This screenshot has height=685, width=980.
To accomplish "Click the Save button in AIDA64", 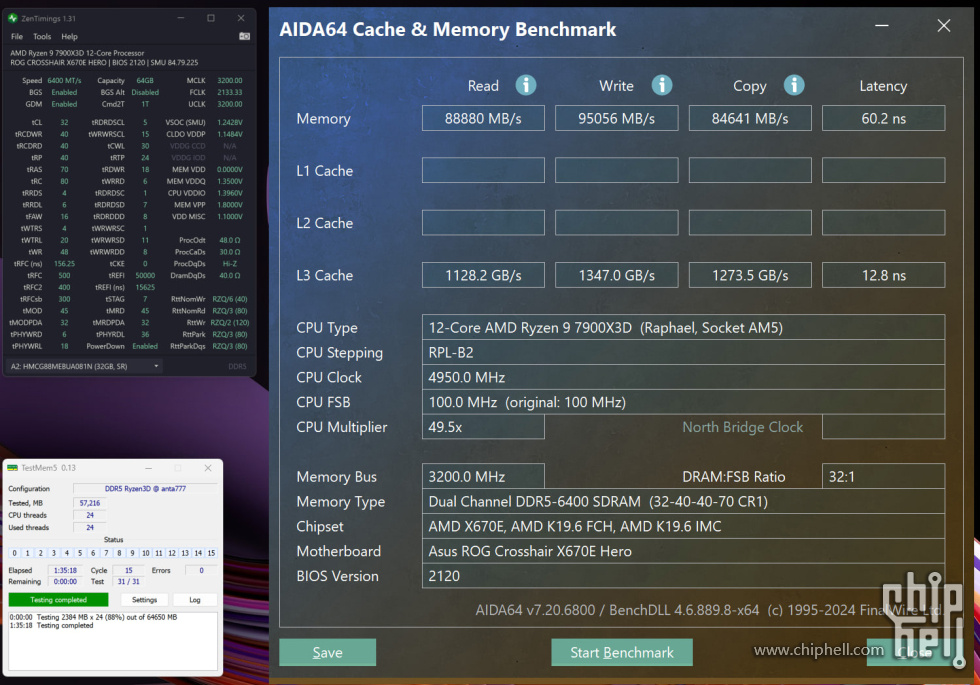I will 328,652.
